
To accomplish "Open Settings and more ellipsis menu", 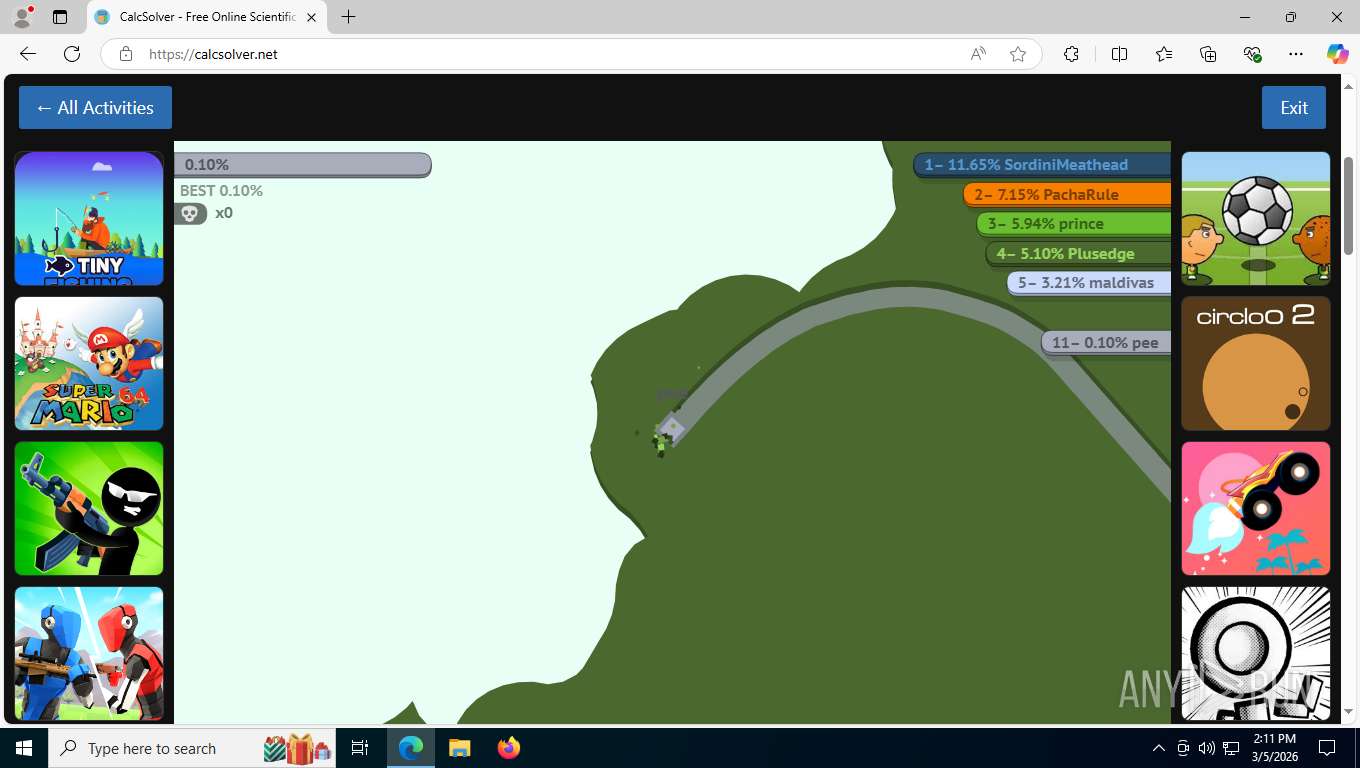I will pos(1296,54).
